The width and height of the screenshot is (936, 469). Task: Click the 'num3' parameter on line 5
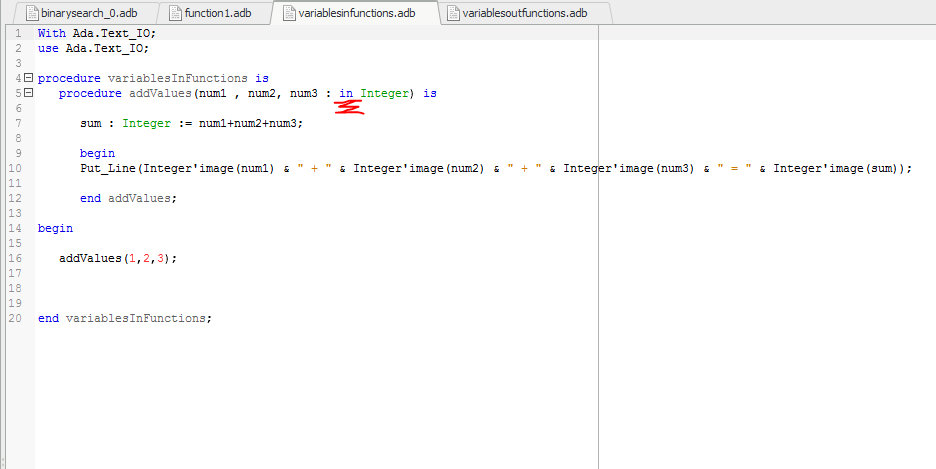point(303,94)
